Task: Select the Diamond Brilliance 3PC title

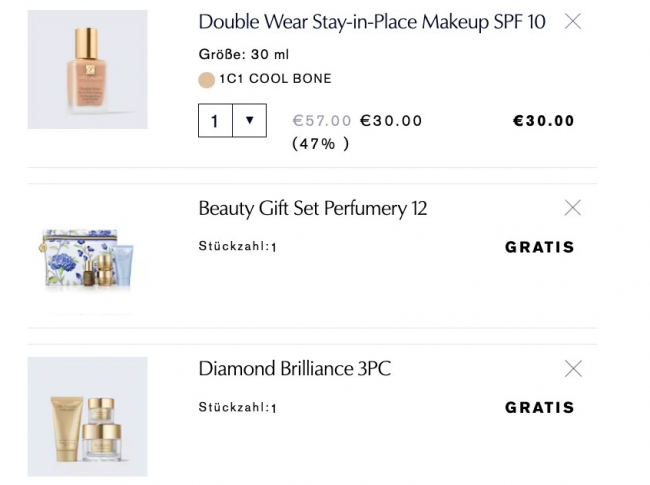Action: tap(295, 369)
